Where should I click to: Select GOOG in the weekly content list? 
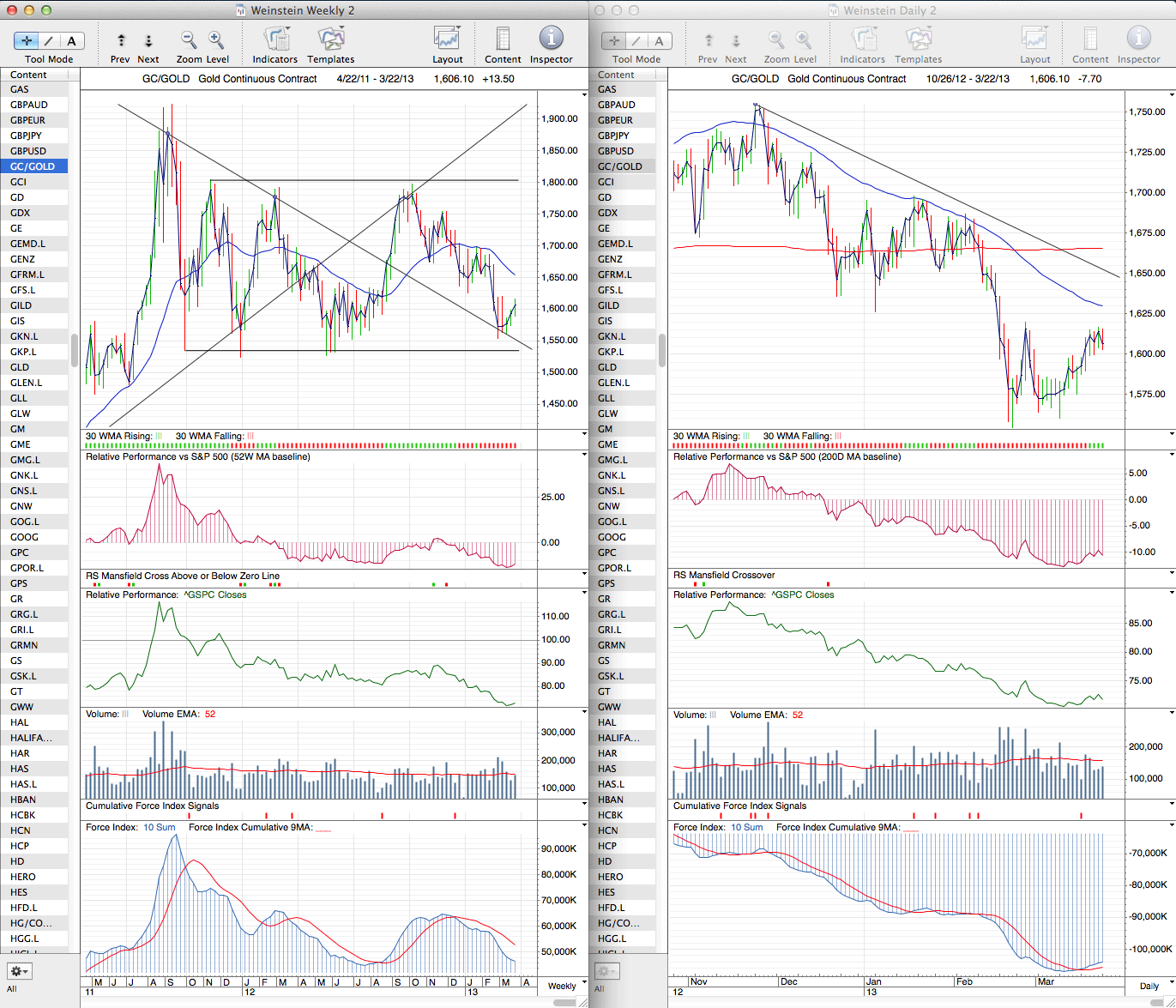[x=25, y=537]
